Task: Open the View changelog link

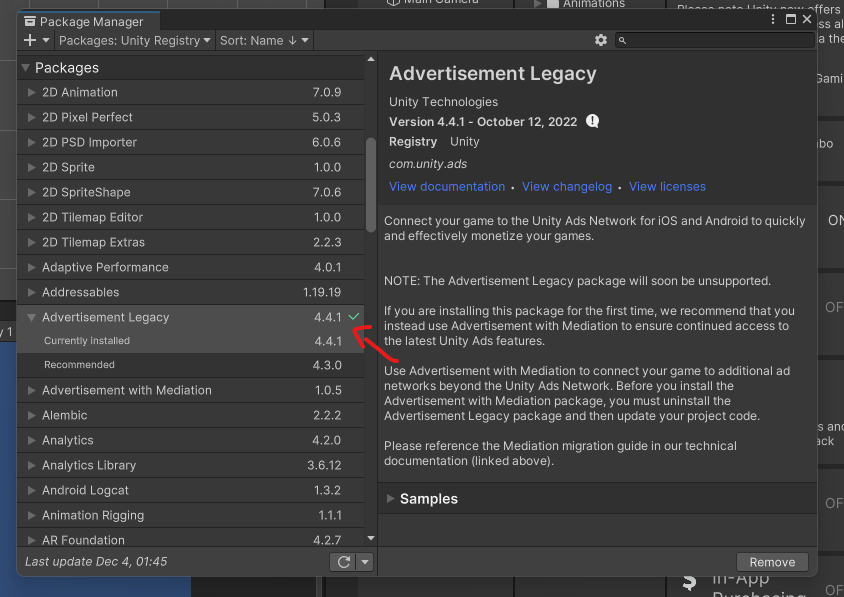Action: point(567,187)
